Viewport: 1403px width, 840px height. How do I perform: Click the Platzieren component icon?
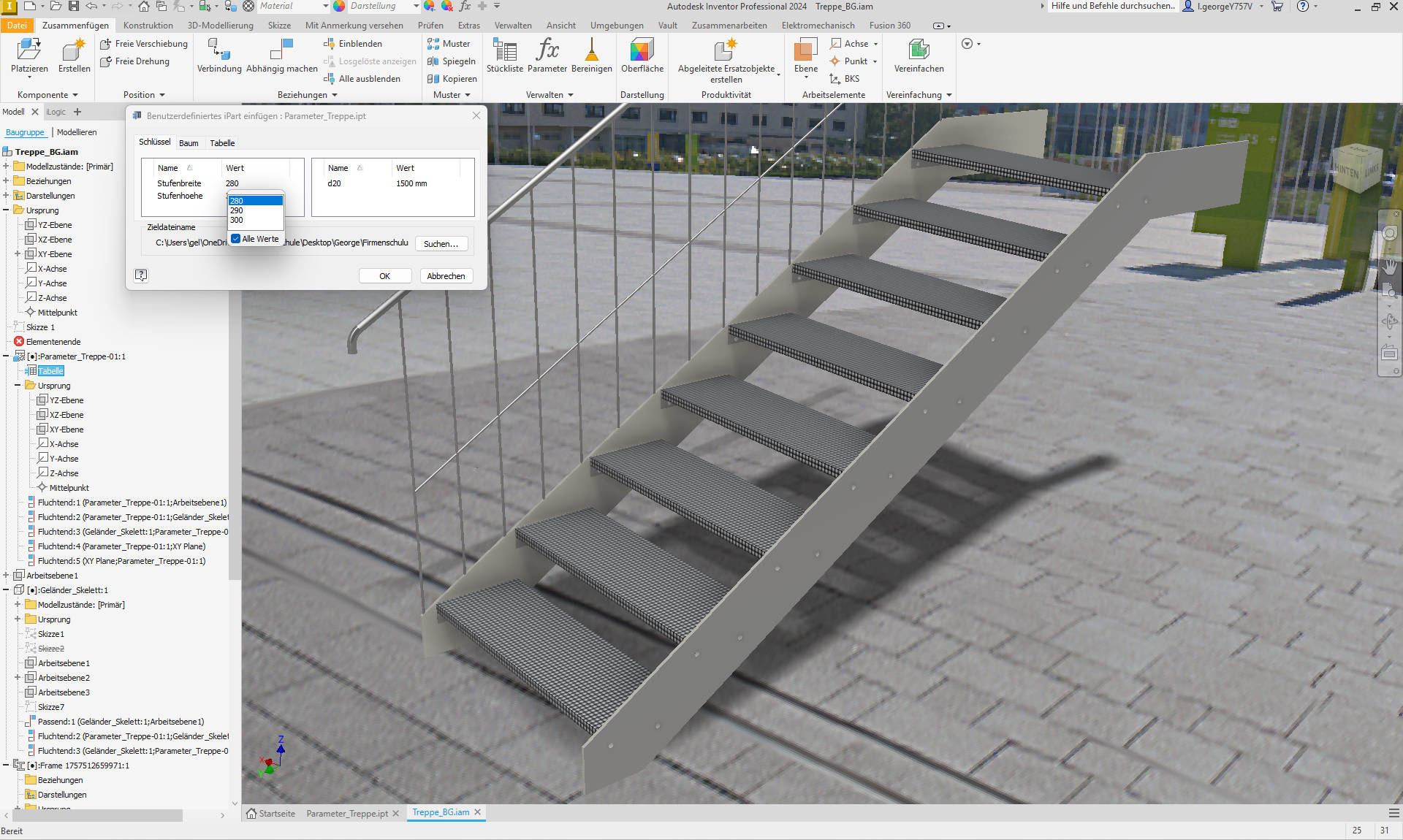[29, 51]
